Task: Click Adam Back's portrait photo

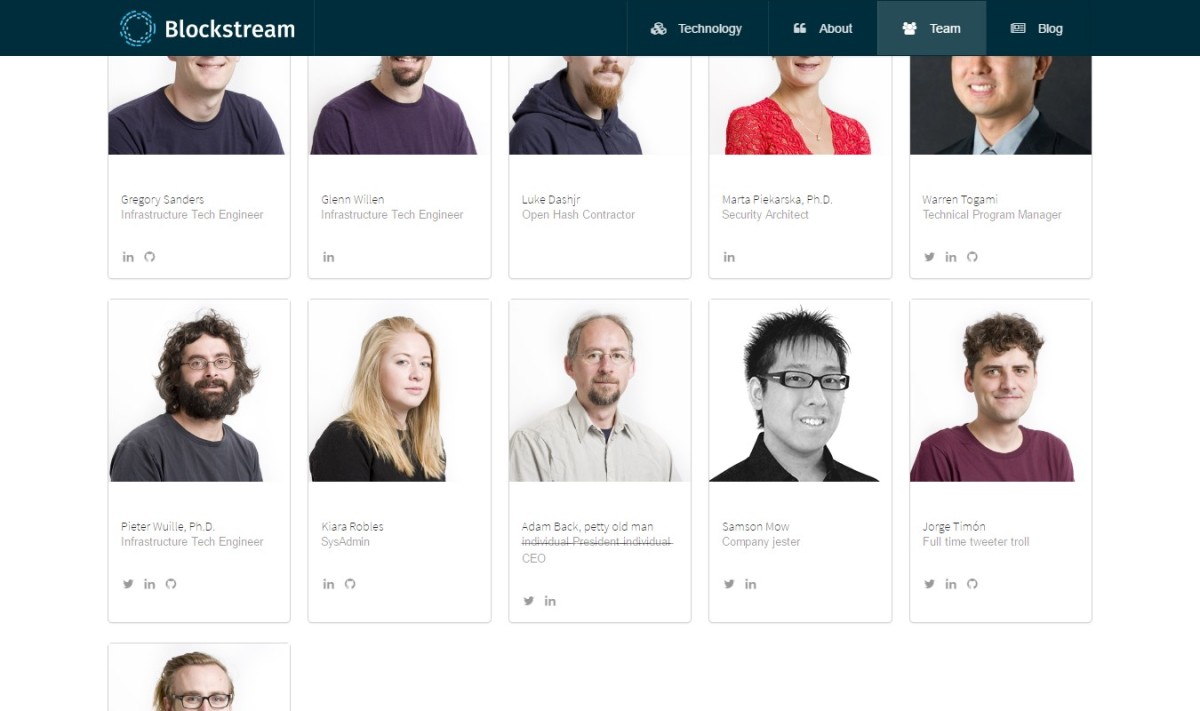Action: (600, 391)
